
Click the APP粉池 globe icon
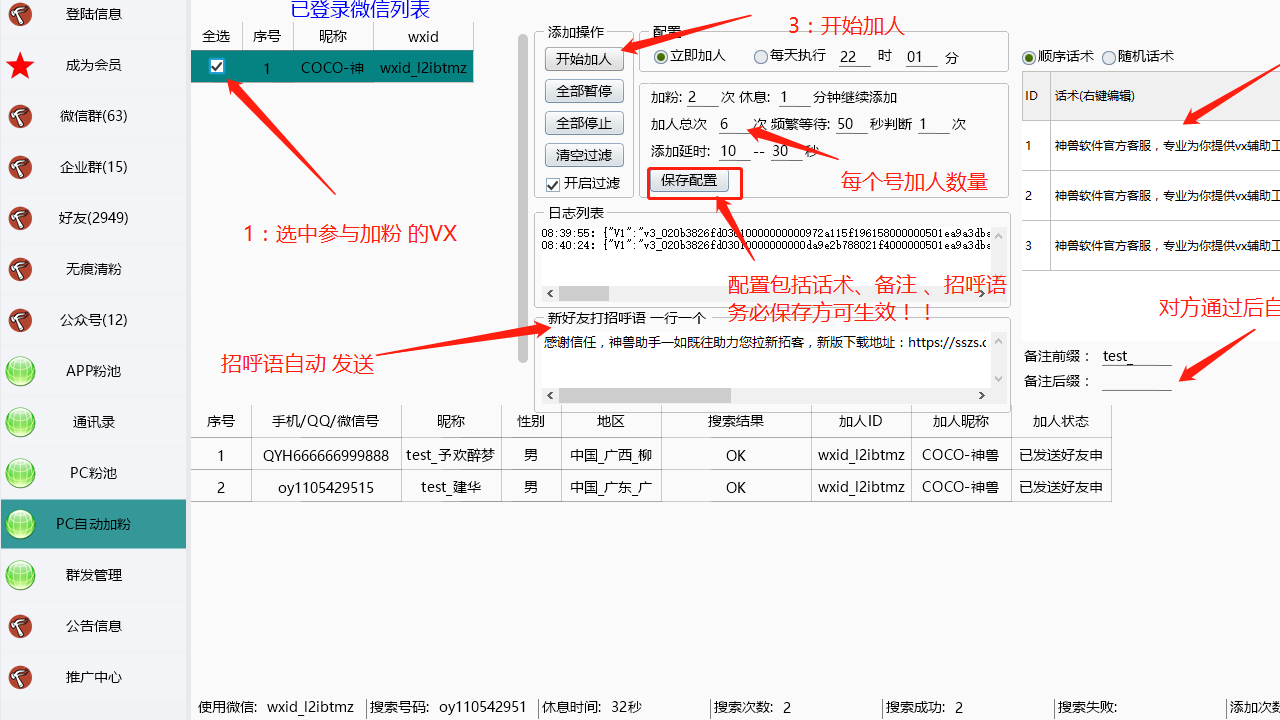point(20,371)
